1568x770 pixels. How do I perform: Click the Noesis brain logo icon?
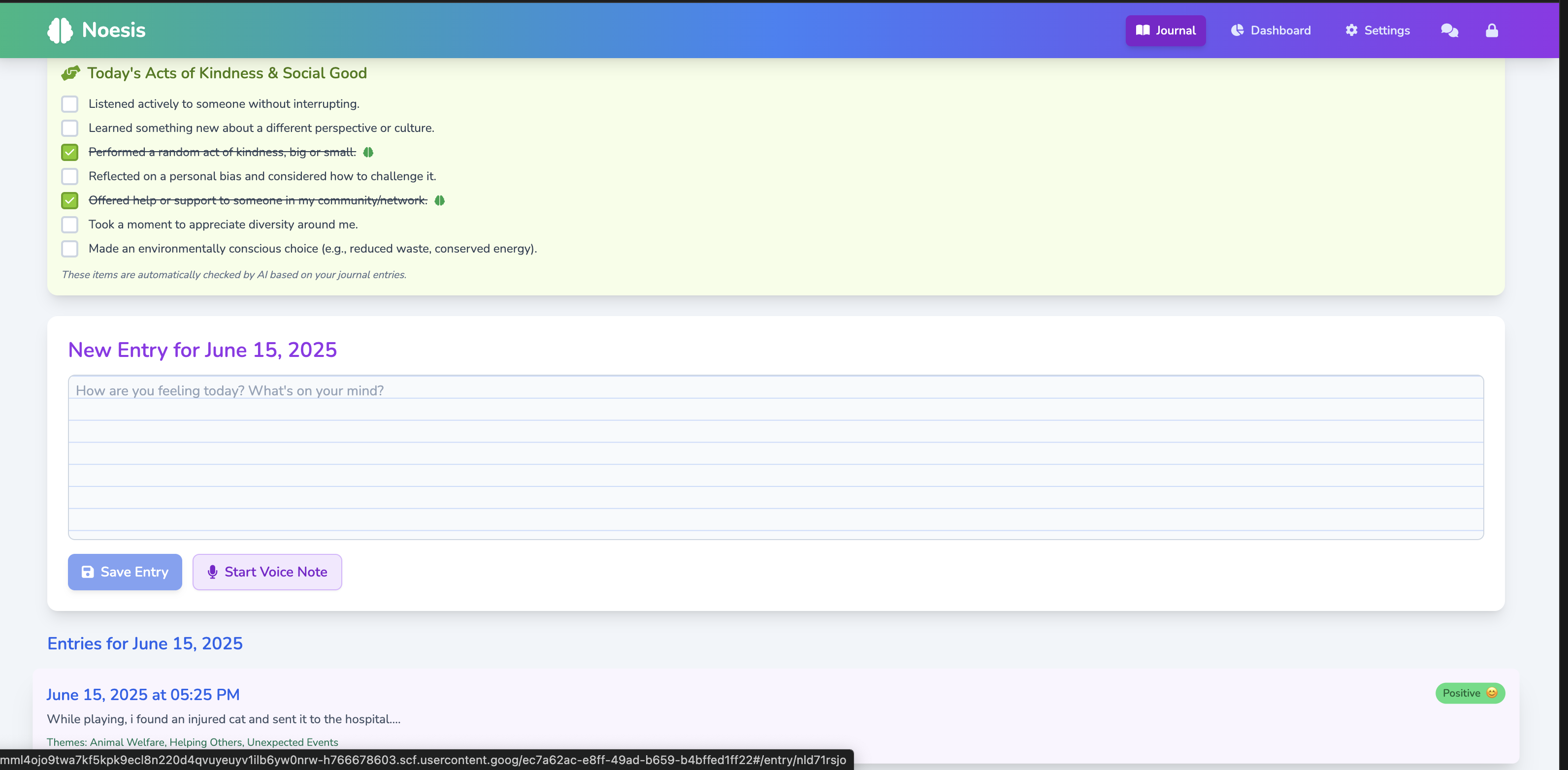60,30
